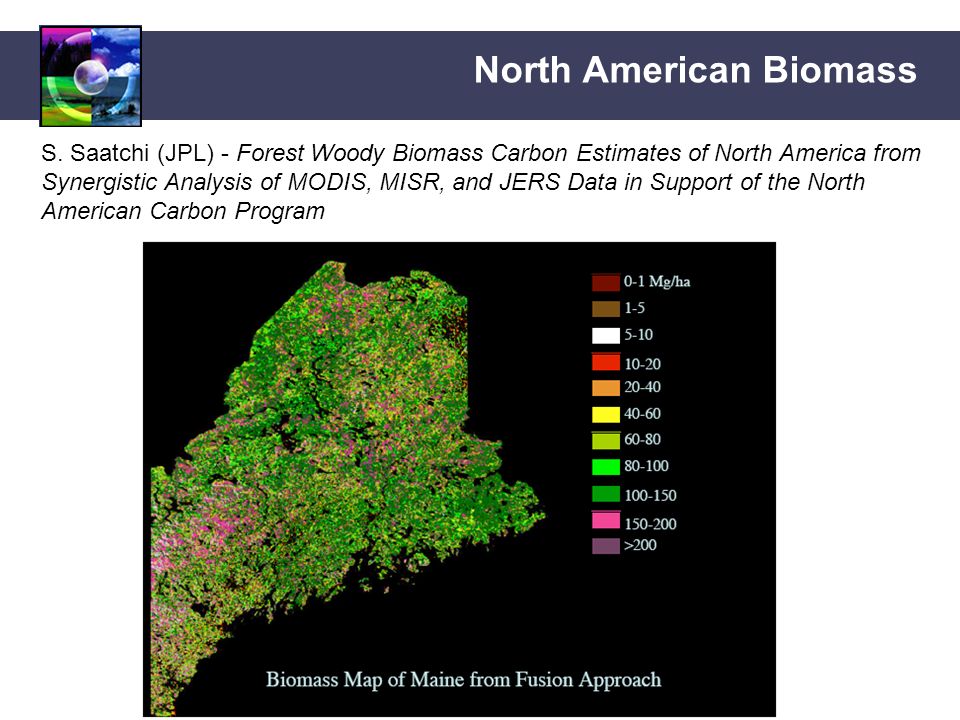Screen dimensions: 960x720
Task: Click the S. Saatchi (JPL) author text
Action: pos(127,153)
